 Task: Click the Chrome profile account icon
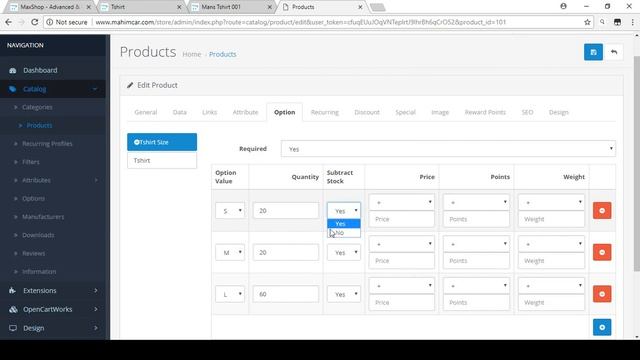pos(563,7)
